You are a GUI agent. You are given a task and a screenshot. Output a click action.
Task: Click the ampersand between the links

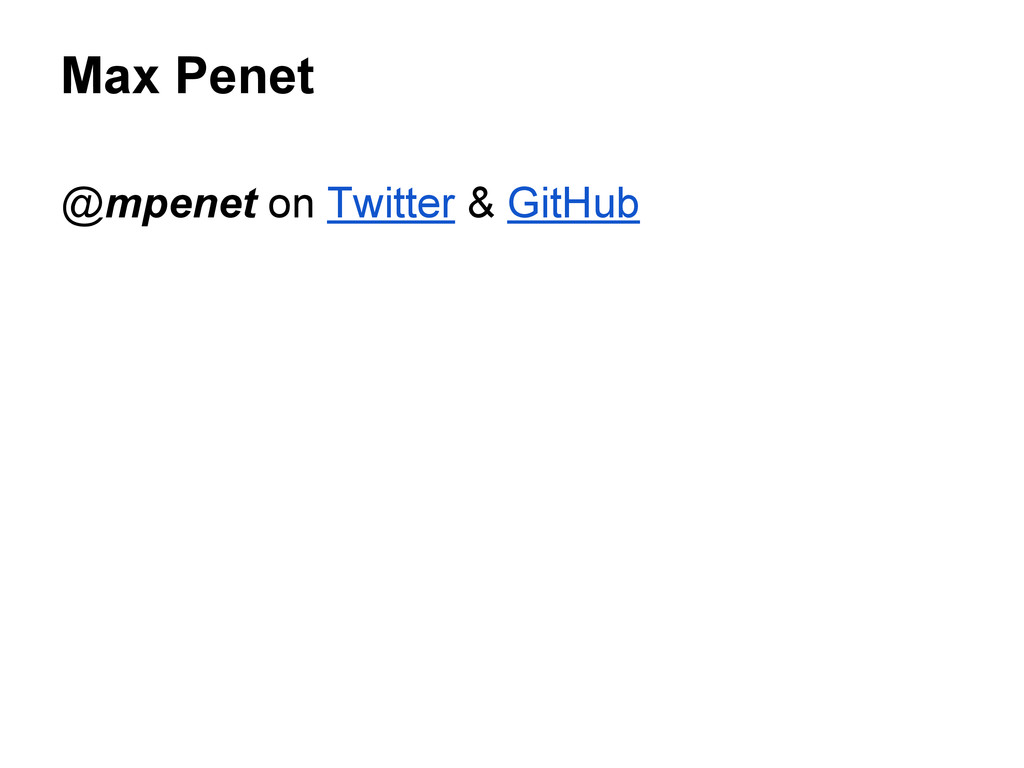click(481, 203)
